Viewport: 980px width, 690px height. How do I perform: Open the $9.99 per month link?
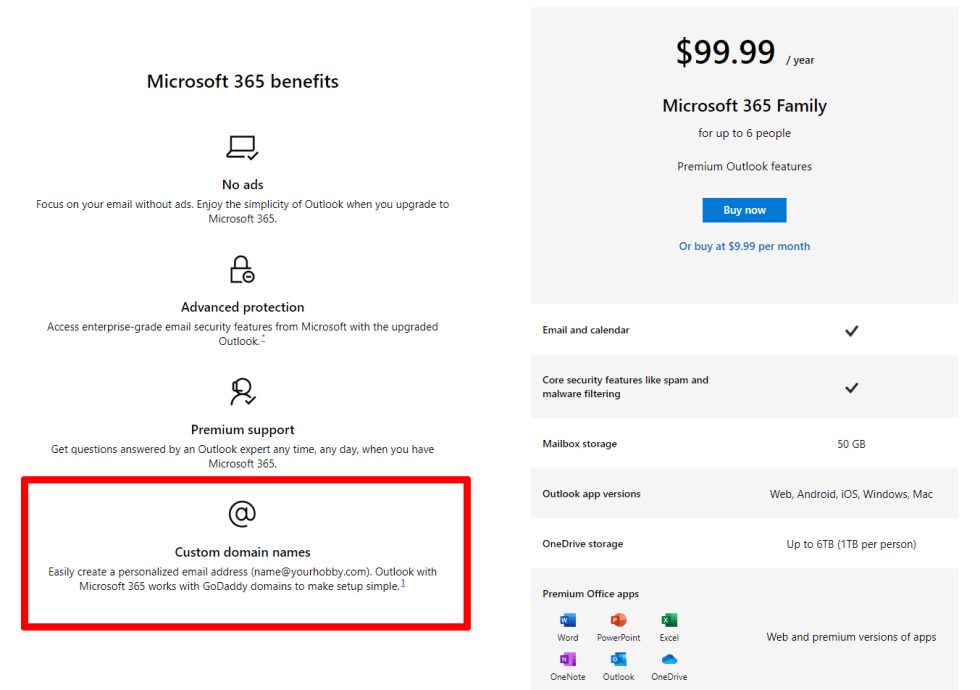click(744, 246)
